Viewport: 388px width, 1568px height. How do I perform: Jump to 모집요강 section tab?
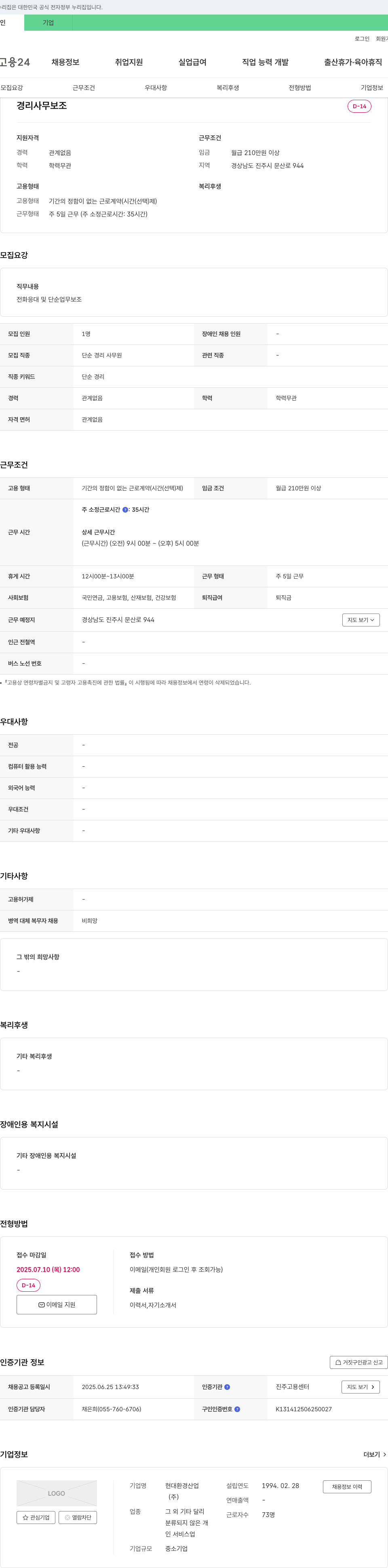[12, 88]
